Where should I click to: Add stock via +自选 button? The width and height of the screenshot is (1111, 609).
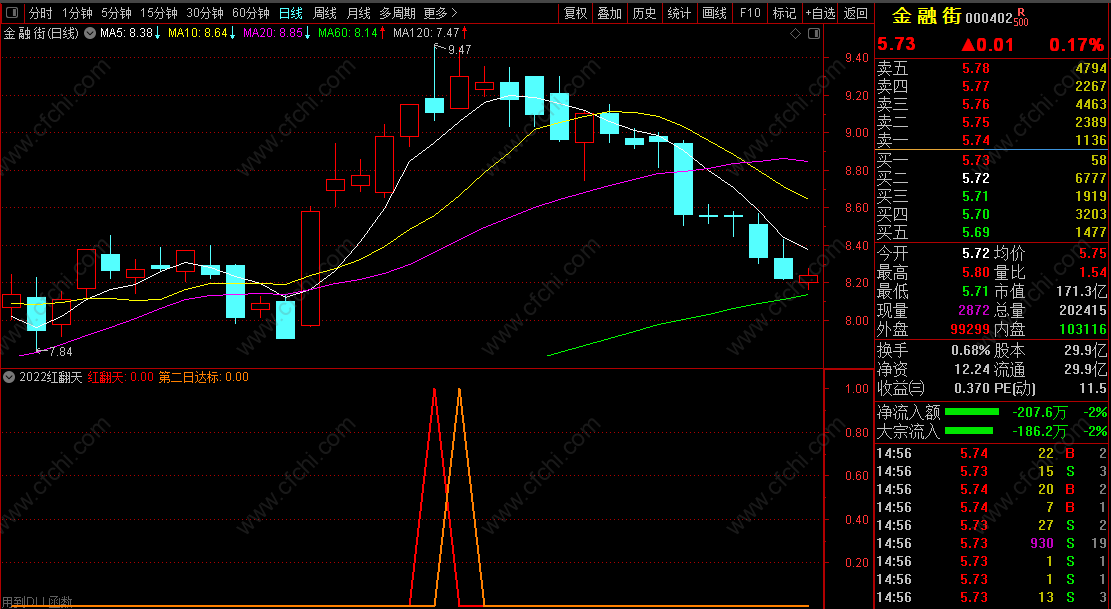[820, 13]
